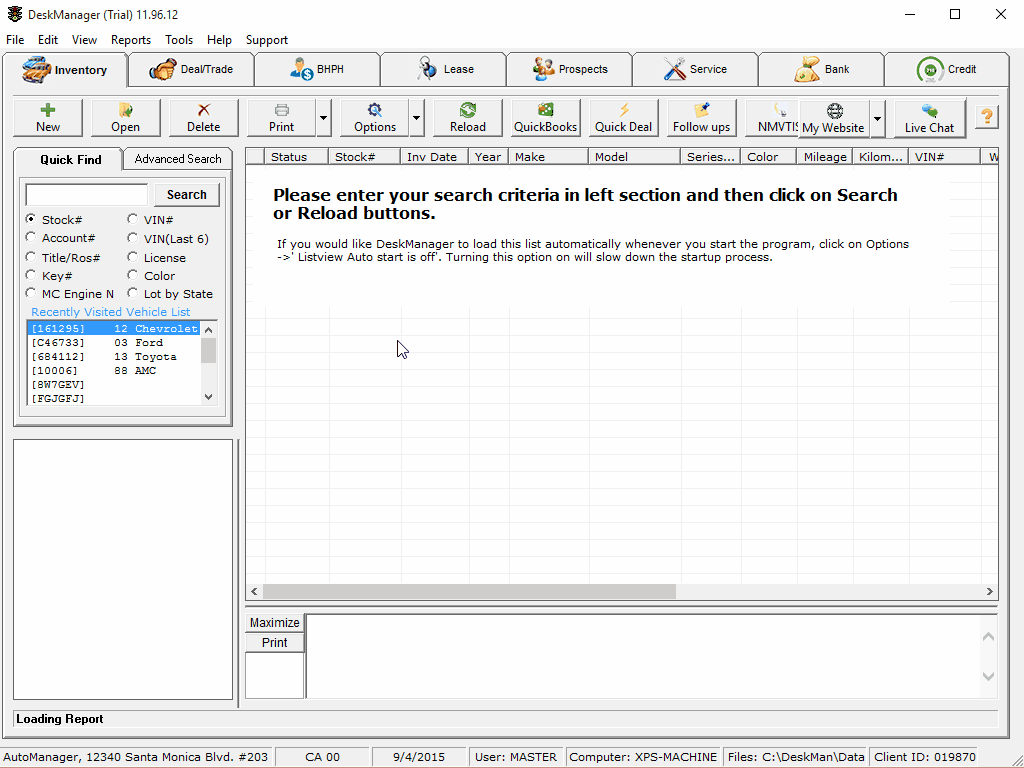
Task: Select the Title/Ros# radio button
Action: 31,257
